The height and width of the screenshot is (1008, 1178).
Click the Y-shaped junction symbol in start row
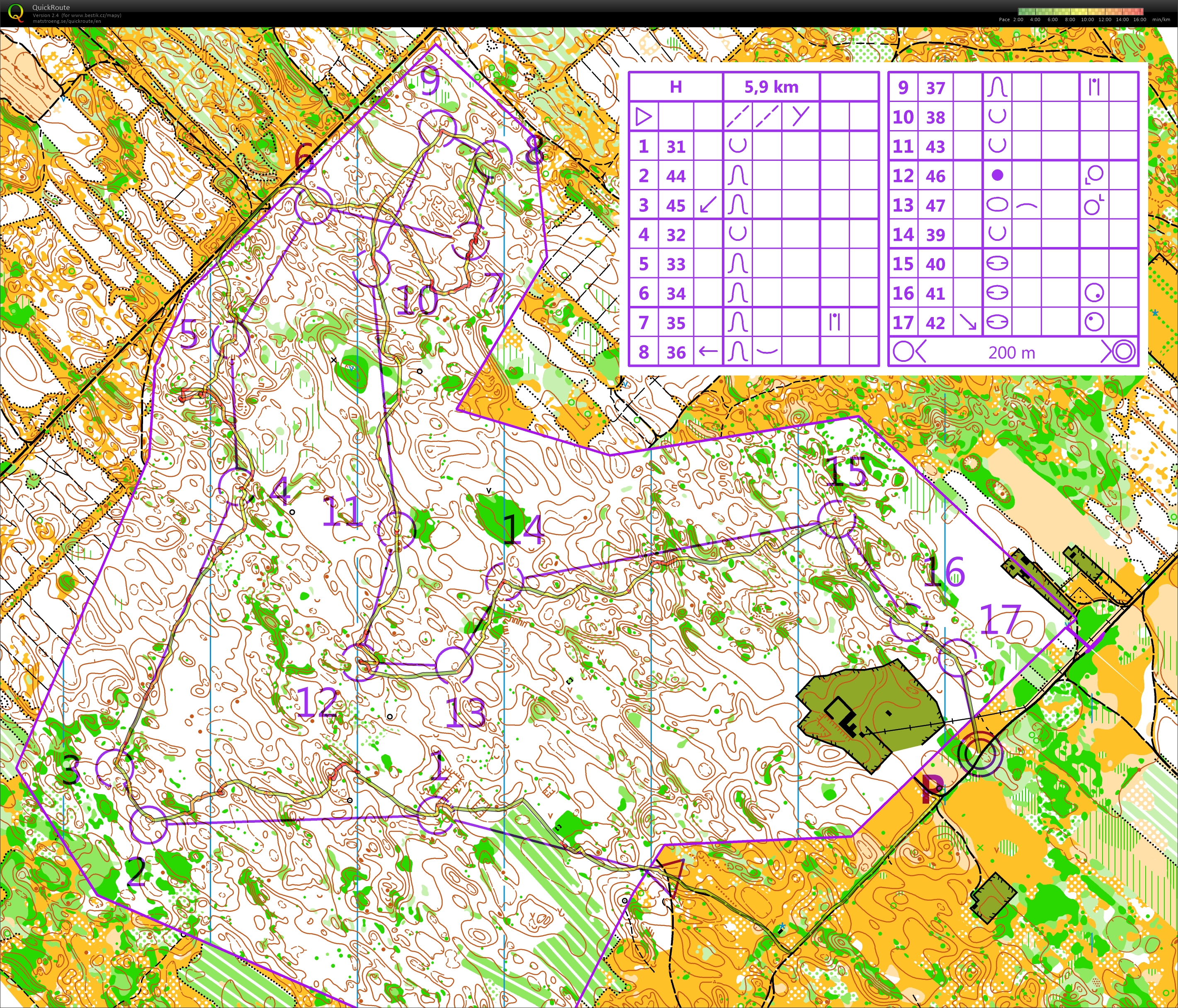click(801, 117)
